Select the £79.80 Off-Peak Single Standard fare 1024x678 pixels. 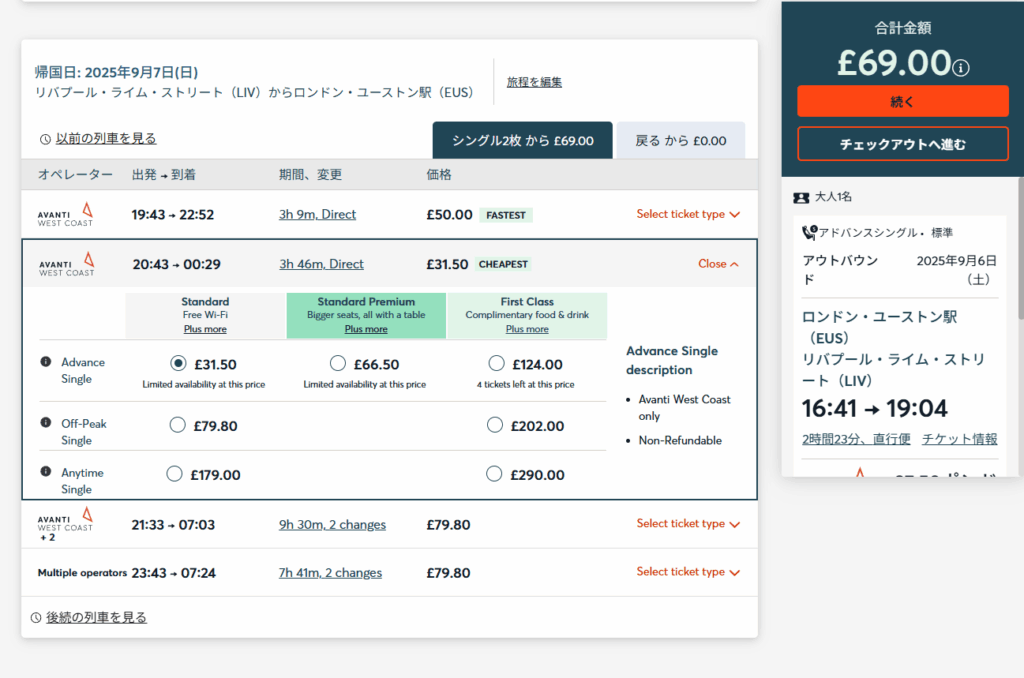(x=178, y=425)
